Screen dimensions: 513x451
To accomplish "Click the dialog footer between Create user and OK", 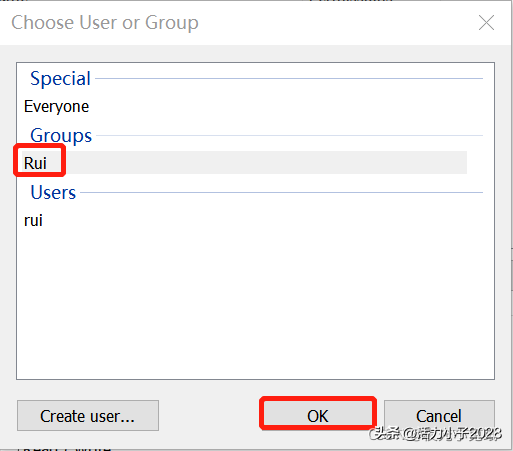I will (209, 416).
